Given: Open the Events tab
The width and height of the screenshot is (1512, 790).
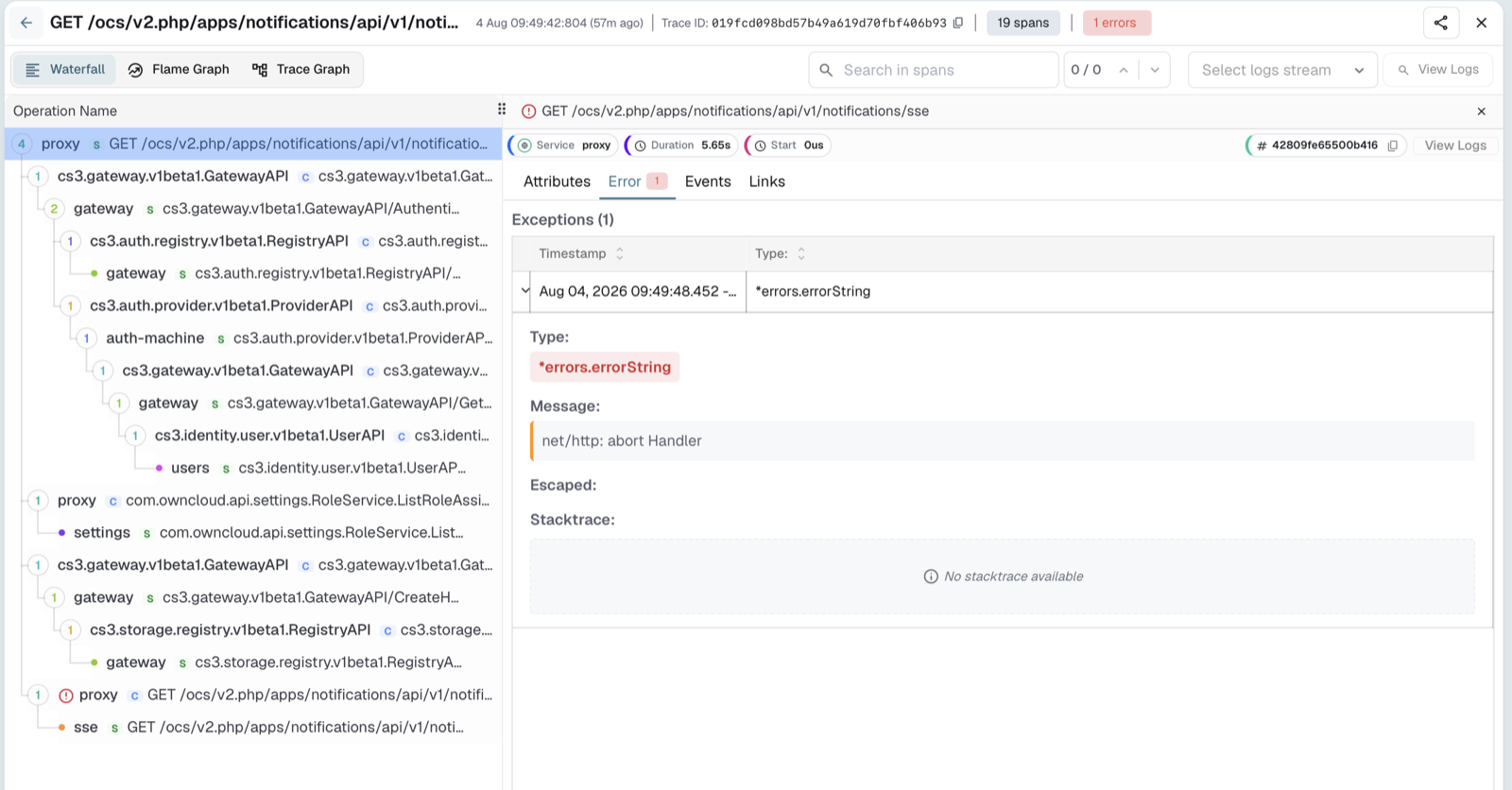Looking at the screenshot, I should tap(708, 181).
